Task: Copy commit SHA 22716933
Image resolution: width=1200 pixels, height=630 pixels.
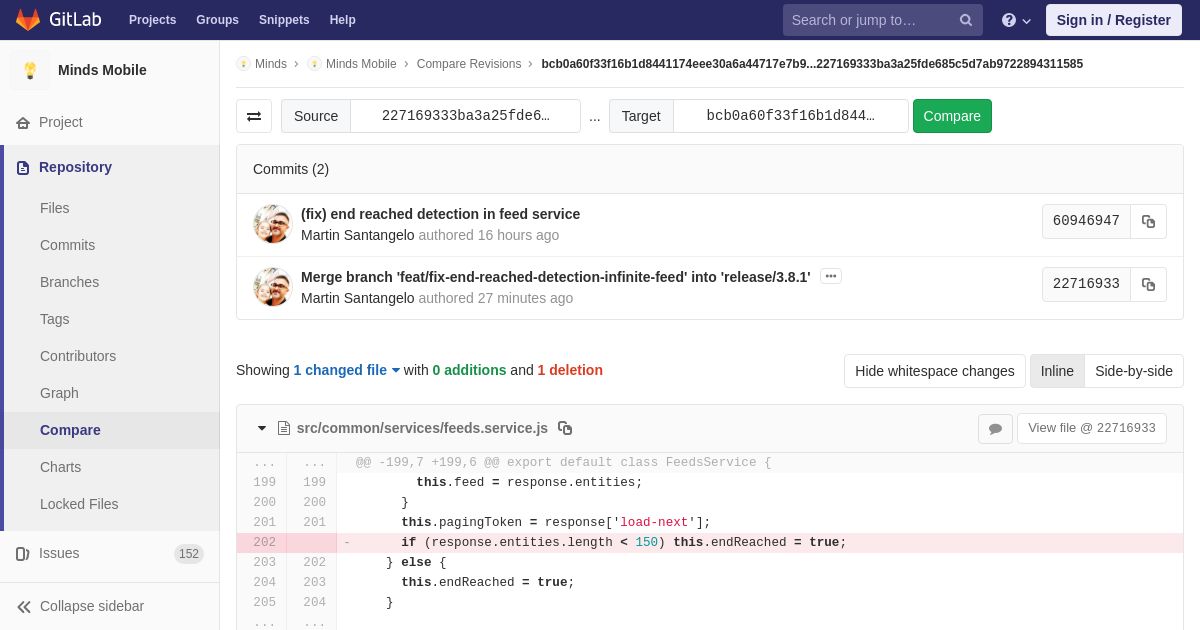Action: [x=1148, y=284]
